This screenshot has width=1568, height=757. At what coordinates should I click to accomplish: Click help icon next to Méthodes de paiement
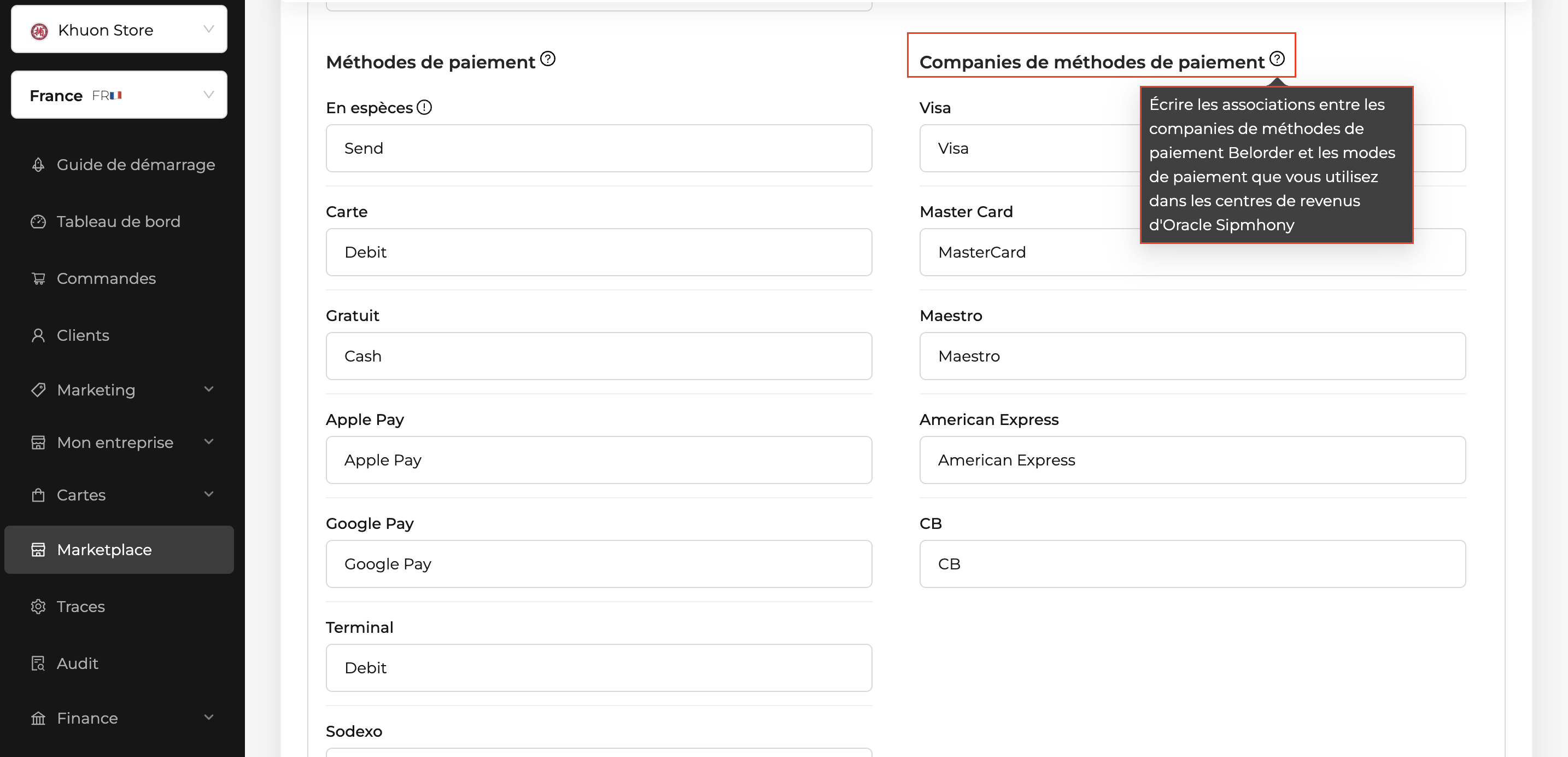point(548,59)
